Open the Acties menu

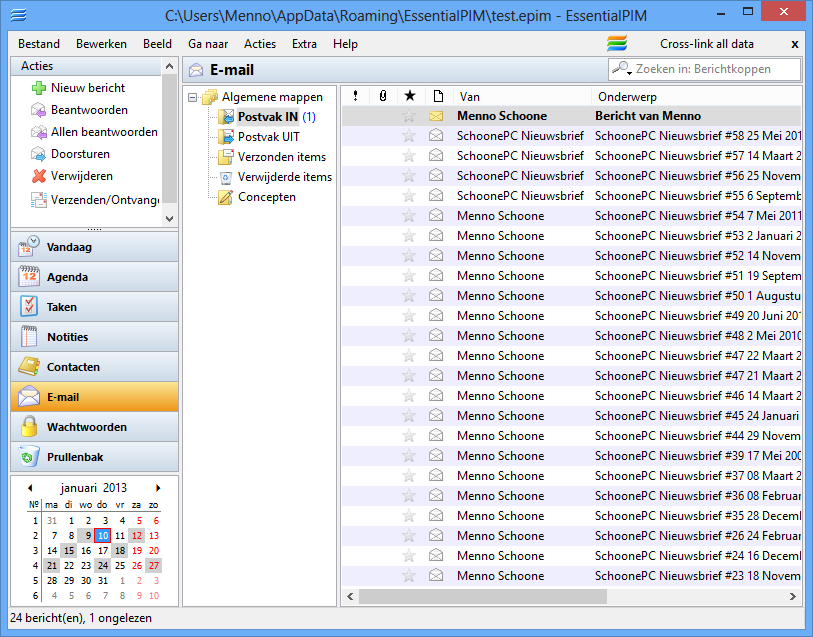pos(260,44)
